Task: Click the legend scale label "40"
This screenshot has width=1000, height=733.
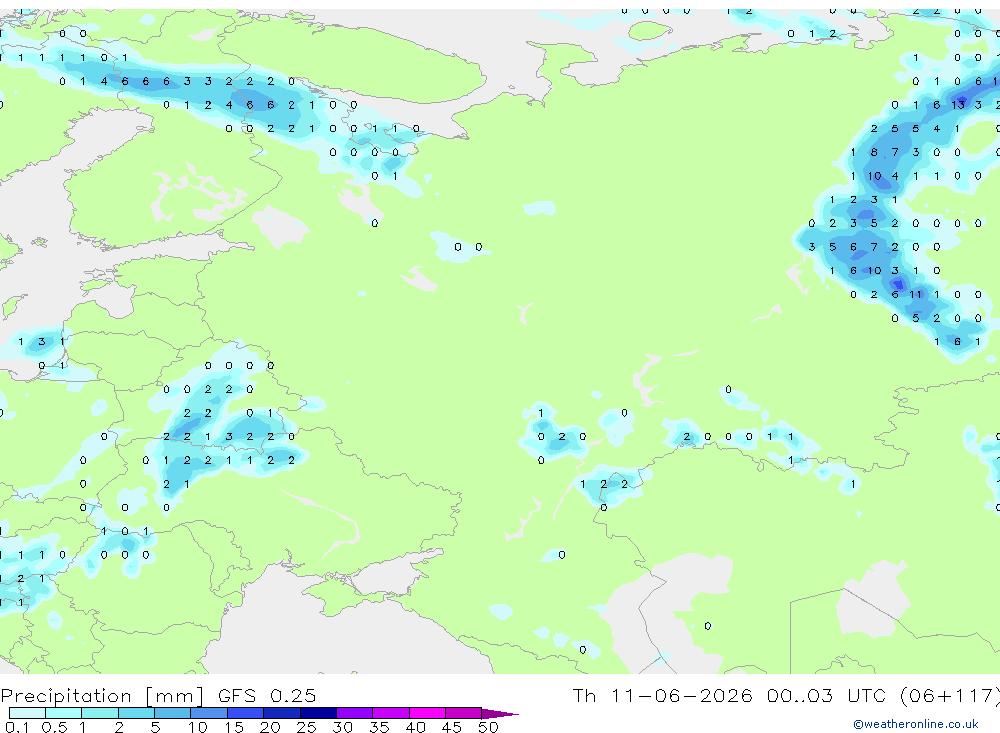Action: [415, 727]
